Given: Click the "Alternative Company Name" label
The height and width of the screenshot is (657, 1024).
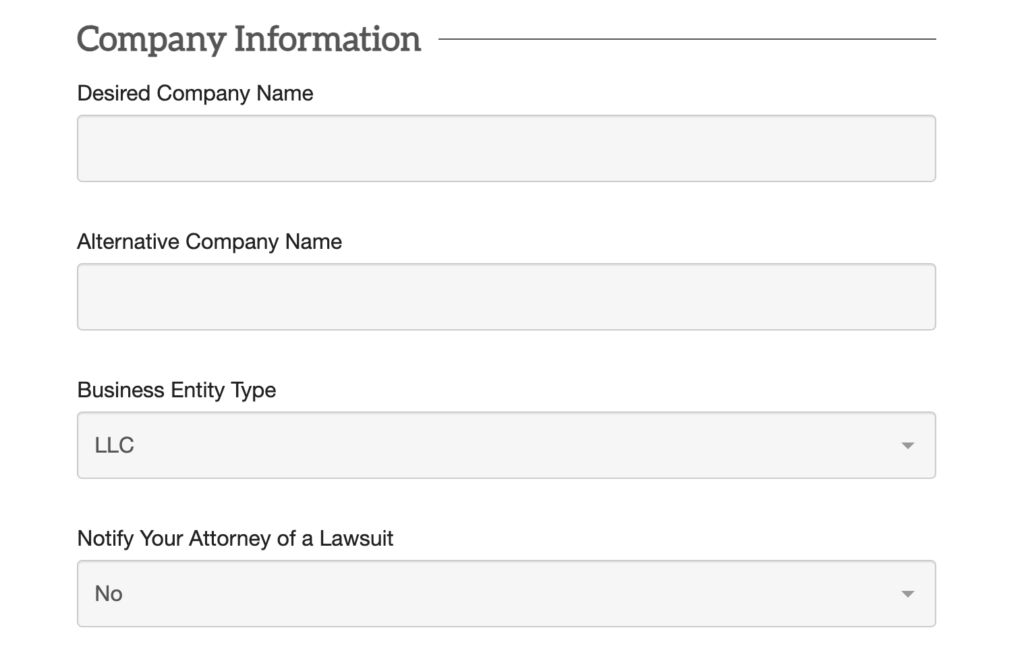Looking at the screenshot, I should 209,242.
